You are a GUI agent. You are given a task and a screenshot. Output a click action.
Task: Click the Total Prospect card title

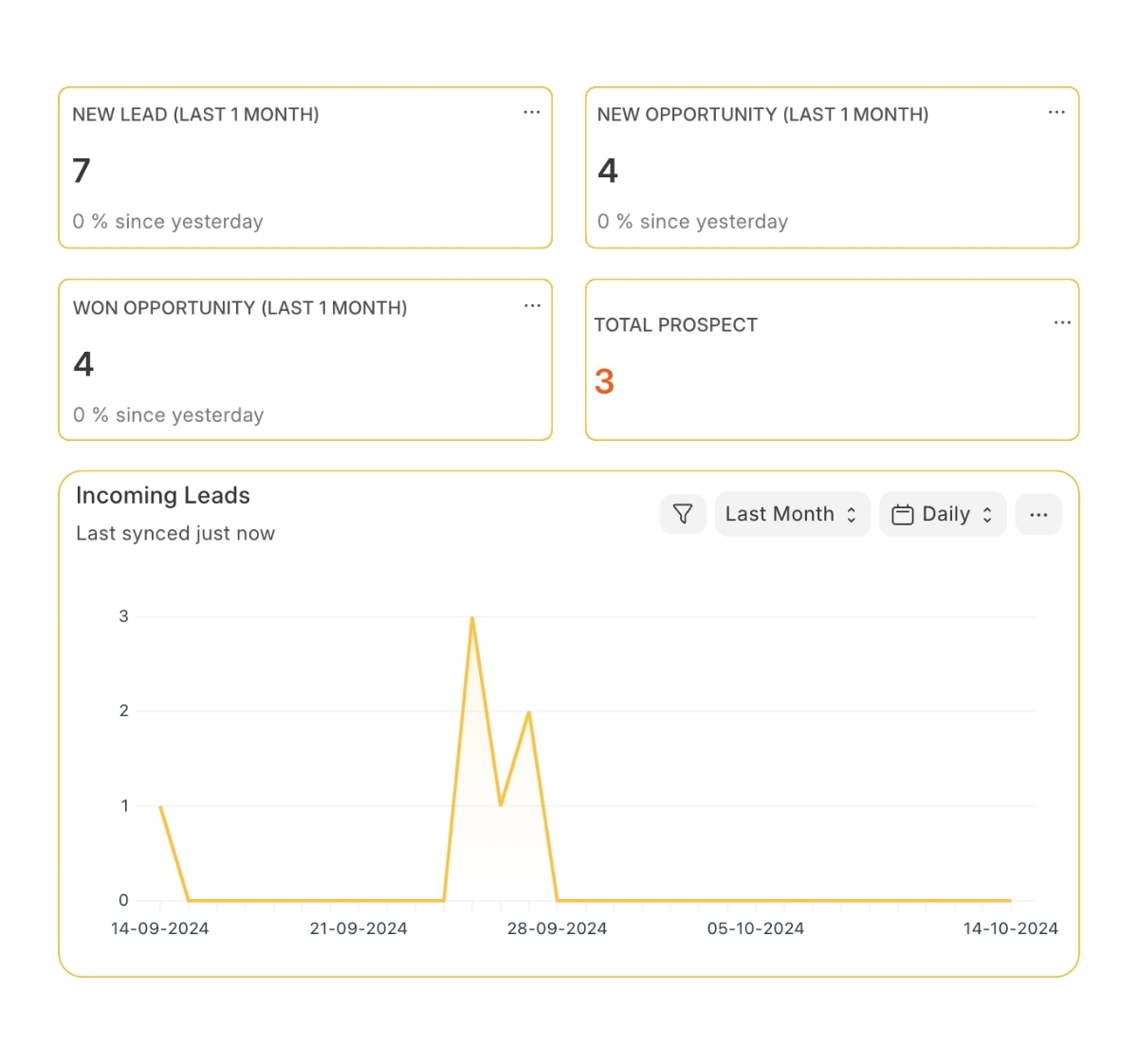(675, 325)
